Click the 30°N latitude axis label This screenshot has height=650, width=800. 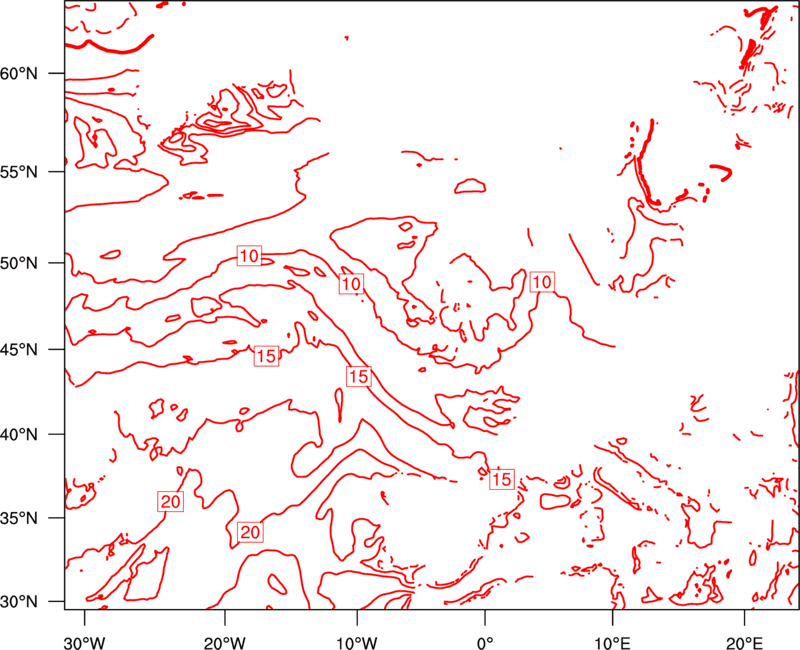pyautogui.click(x=19, y=602)
